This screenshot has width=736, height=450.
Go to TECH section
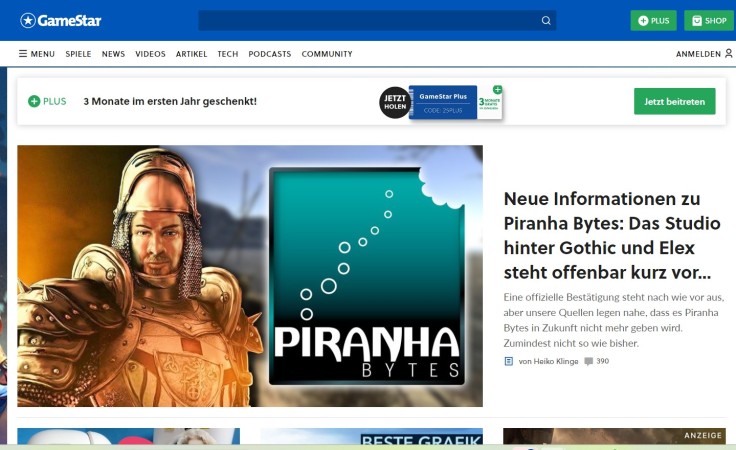click(x=228, y=54)
